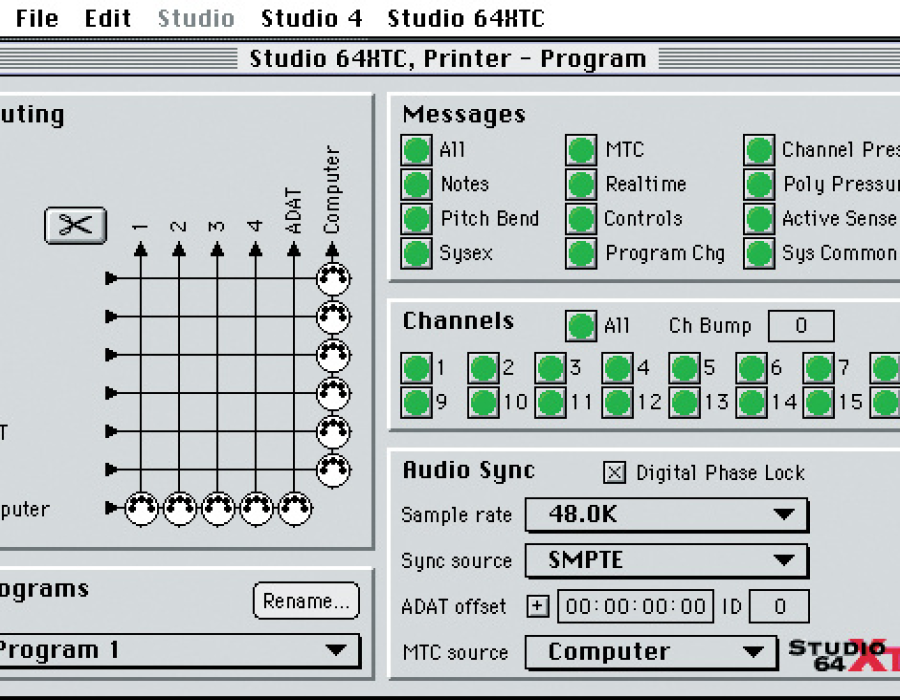Toggle the Notes message filter
Screen dimensions: 900x700
point(416,185)
